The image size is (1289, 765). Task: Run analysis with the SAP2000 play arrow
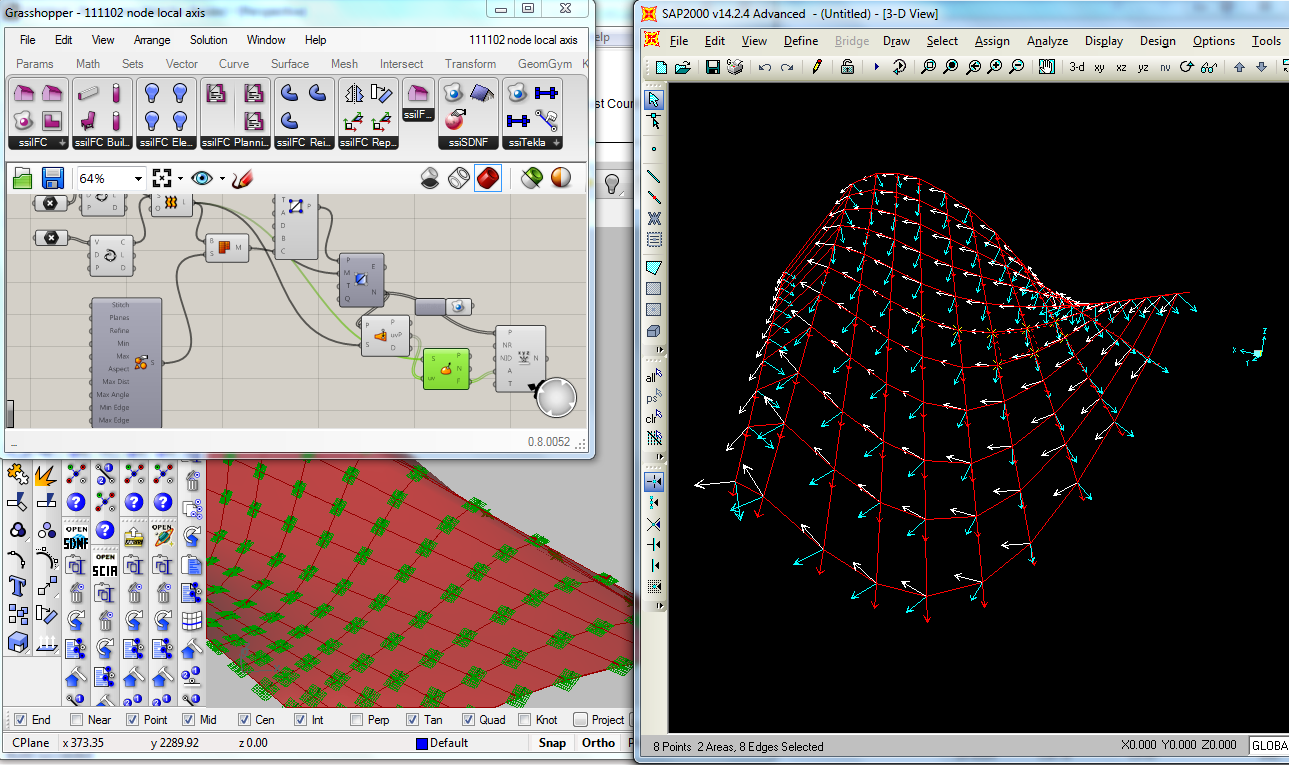pos(877,67)
